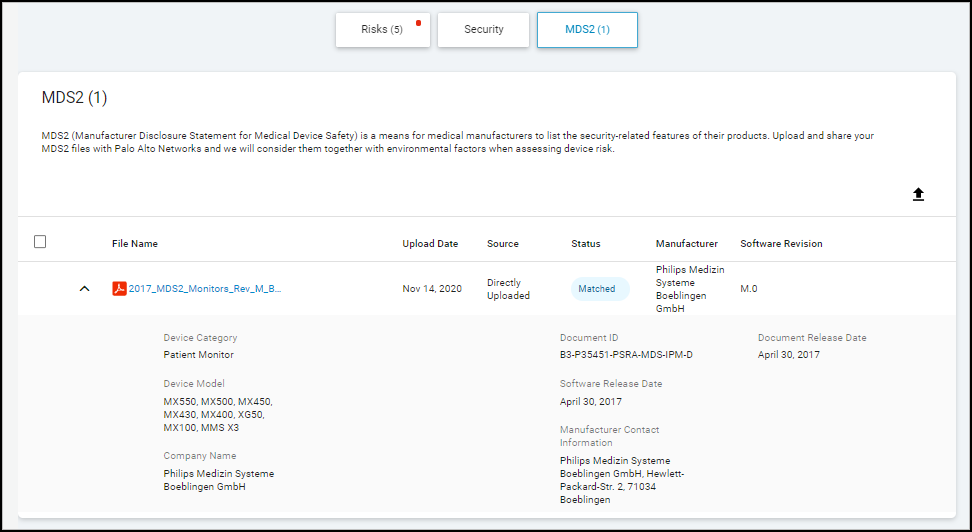Click the Matched status badge

597,289
